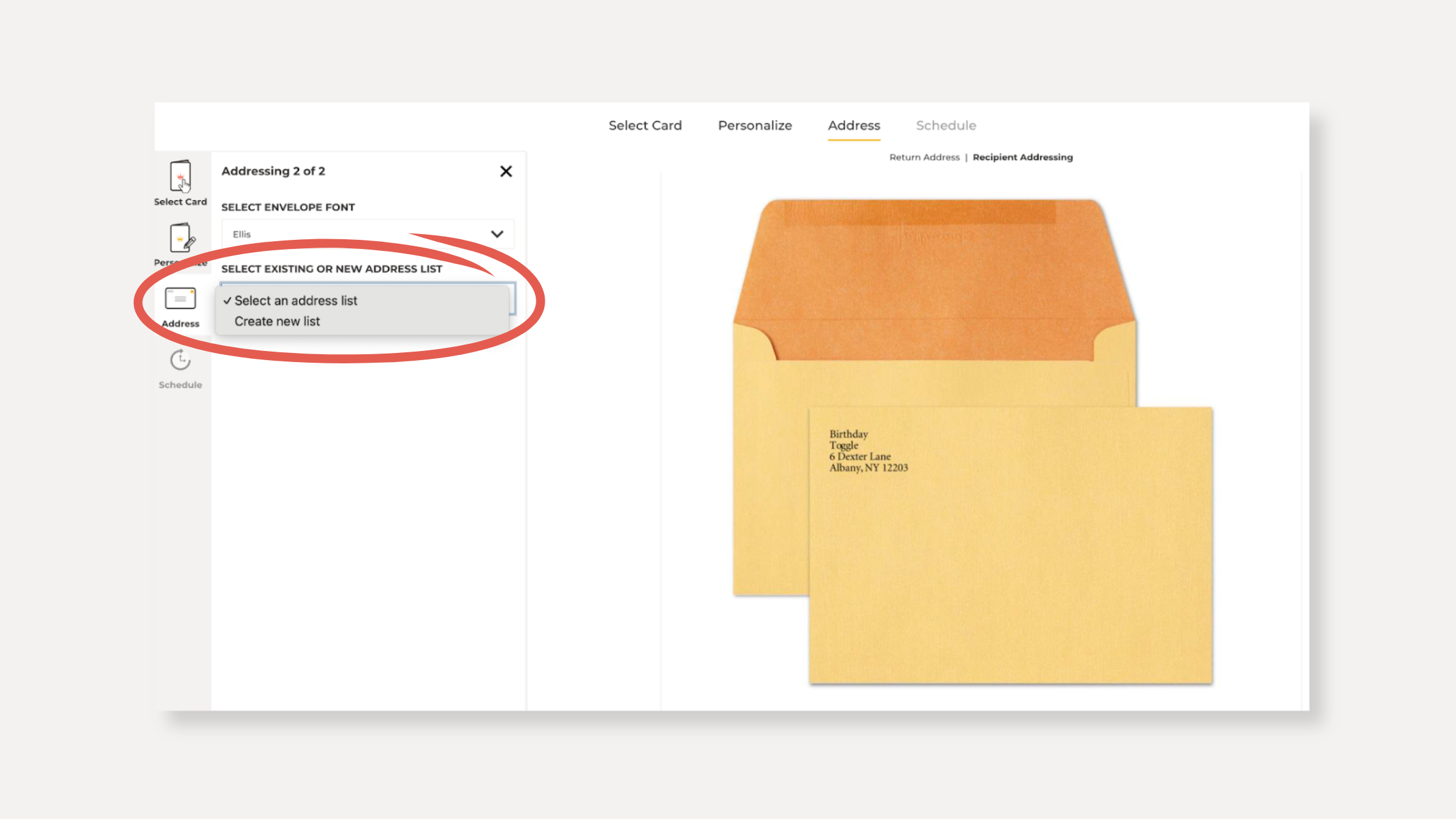The width and height of the screenshot is (1456, 819).
Task: Switch to the Select Card tab
Action: pos(645,125)
